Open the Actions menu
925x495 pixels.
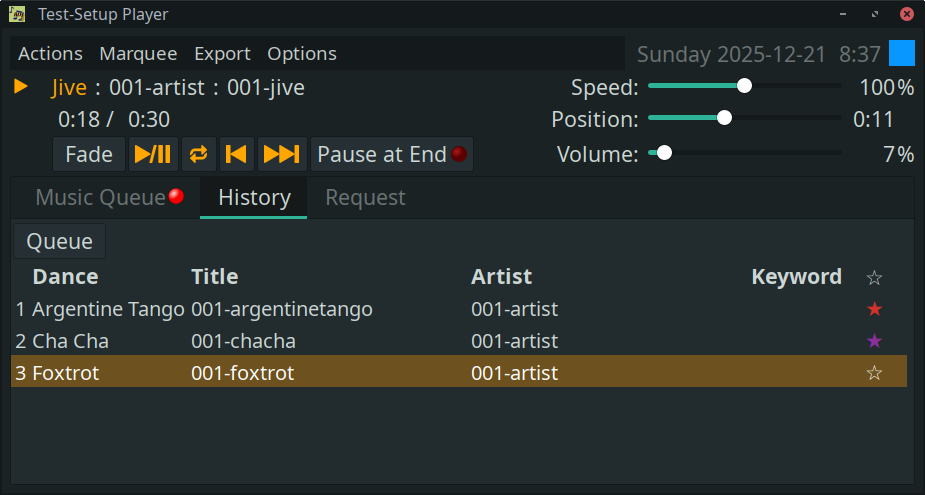50,54
